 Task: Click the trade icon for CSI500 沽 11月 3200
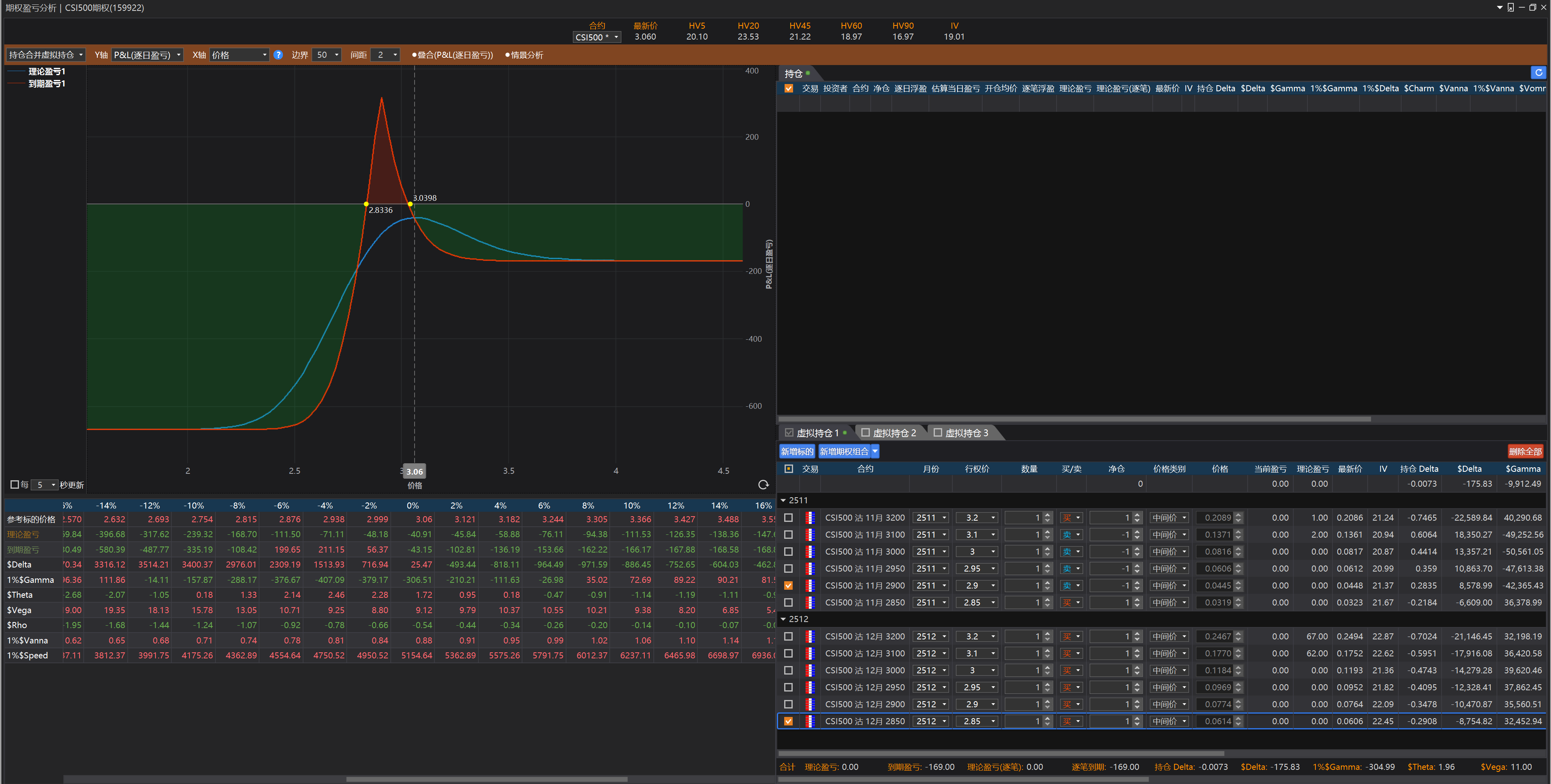click(810, 517)
